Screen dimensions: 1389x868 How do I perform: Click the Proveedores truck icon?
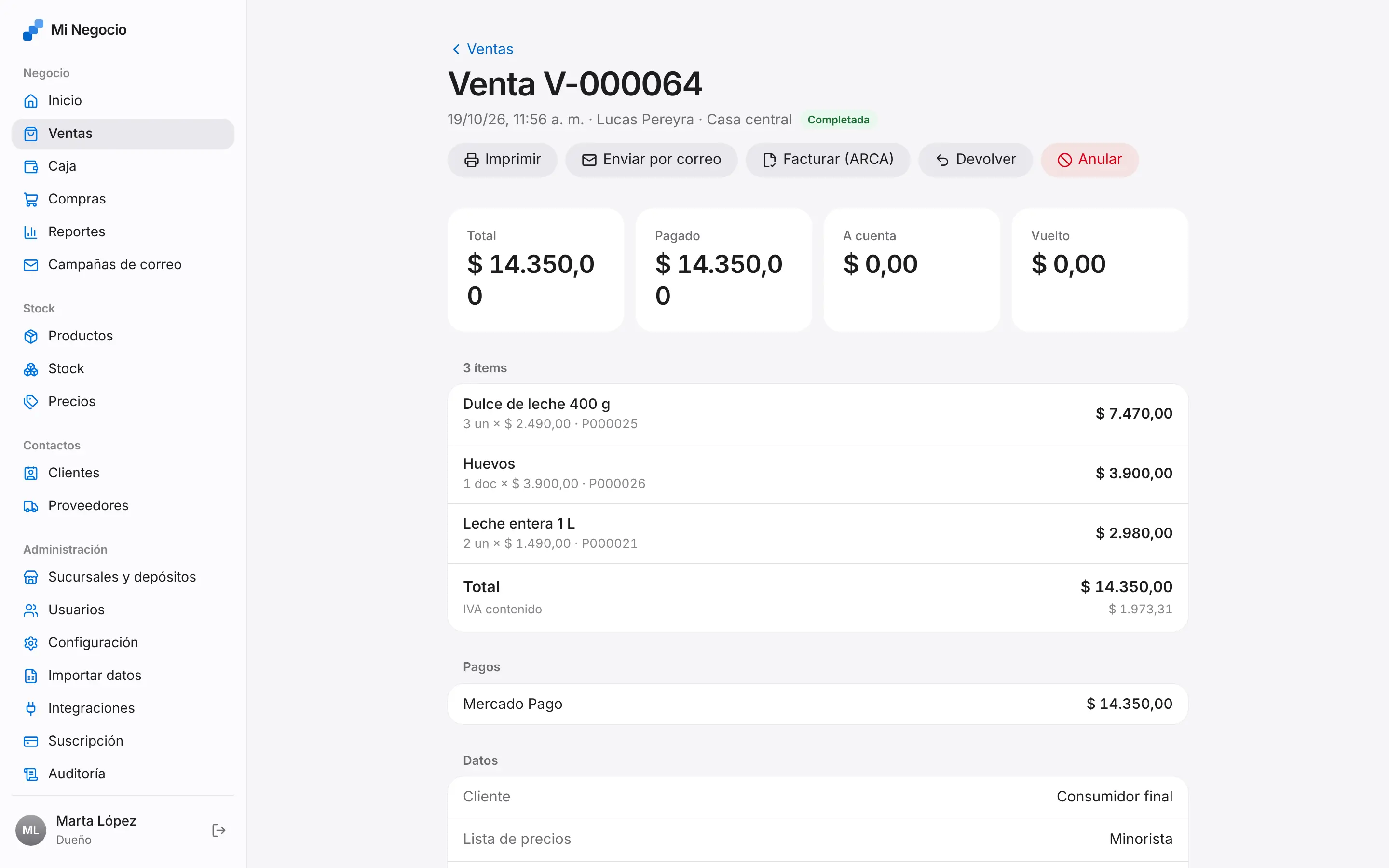tap(31, 506)
